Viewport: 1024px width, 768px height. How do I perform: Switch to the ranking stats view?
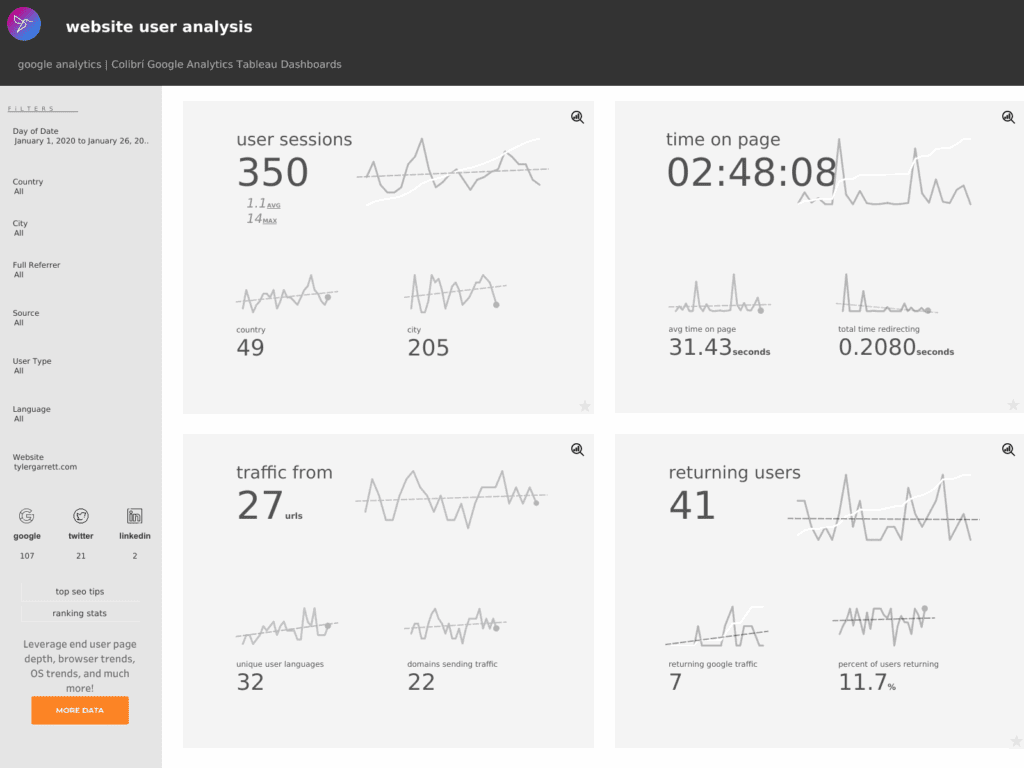pyautogui.click(x=79, y=613)
